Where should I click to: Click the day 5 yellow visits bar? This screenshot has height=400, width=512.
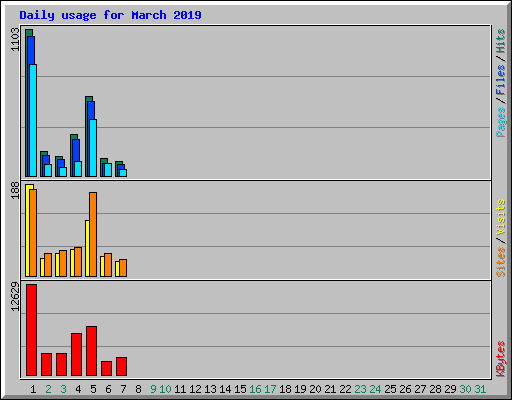click(87, 248)
